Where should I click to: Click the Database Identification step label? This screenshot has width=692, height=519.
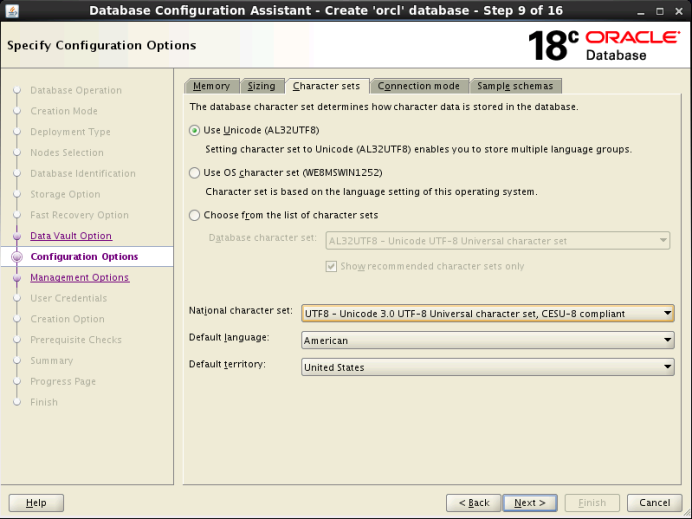pyautogui.click(x=83, y=173)
